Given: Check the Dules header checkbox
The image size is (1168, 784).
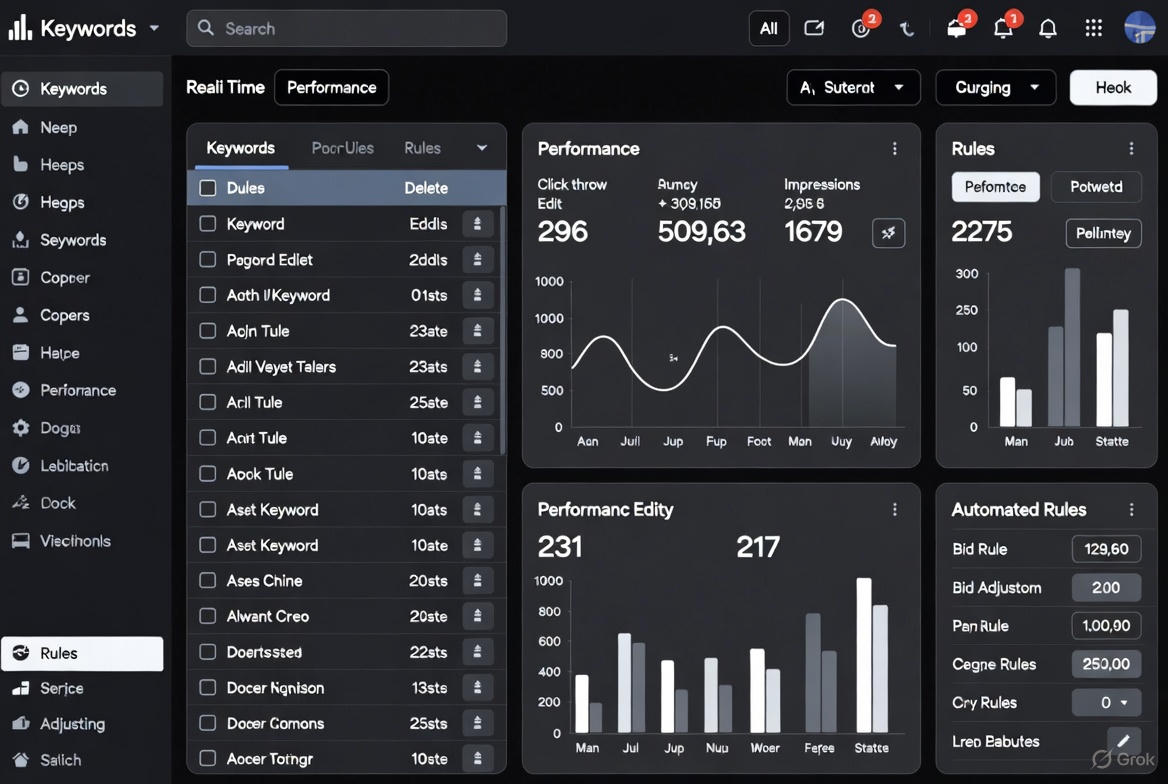Looking at the screenshot, I should pos(208,188).
